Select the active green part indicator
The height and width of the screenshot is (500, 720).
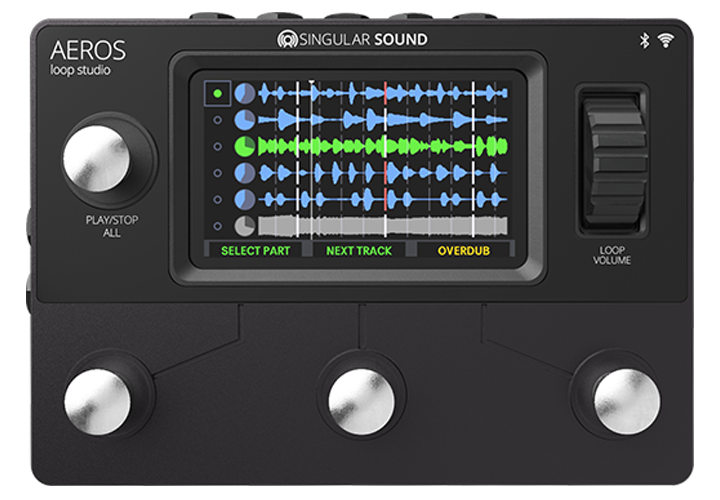point(217,94)
